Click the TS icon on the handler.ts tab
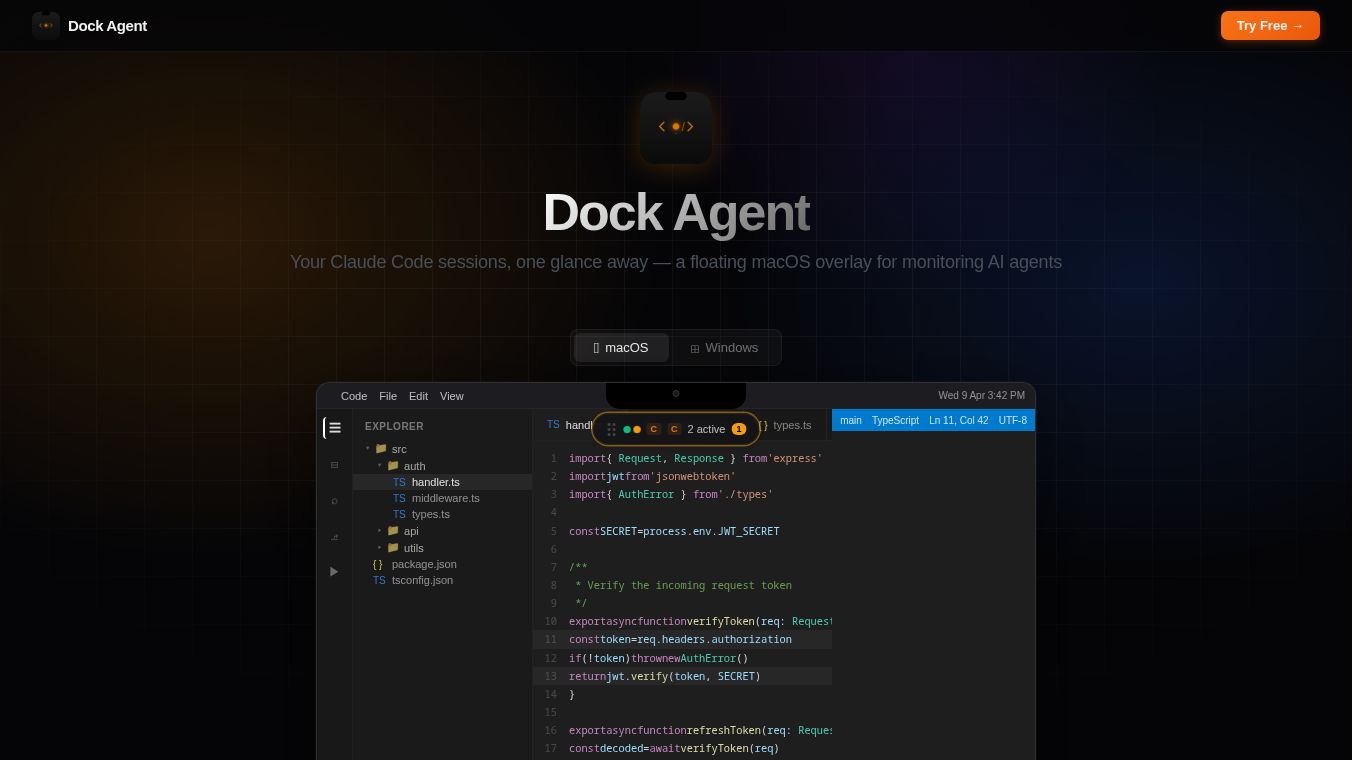1352x760 pixels. coord(553,424)
